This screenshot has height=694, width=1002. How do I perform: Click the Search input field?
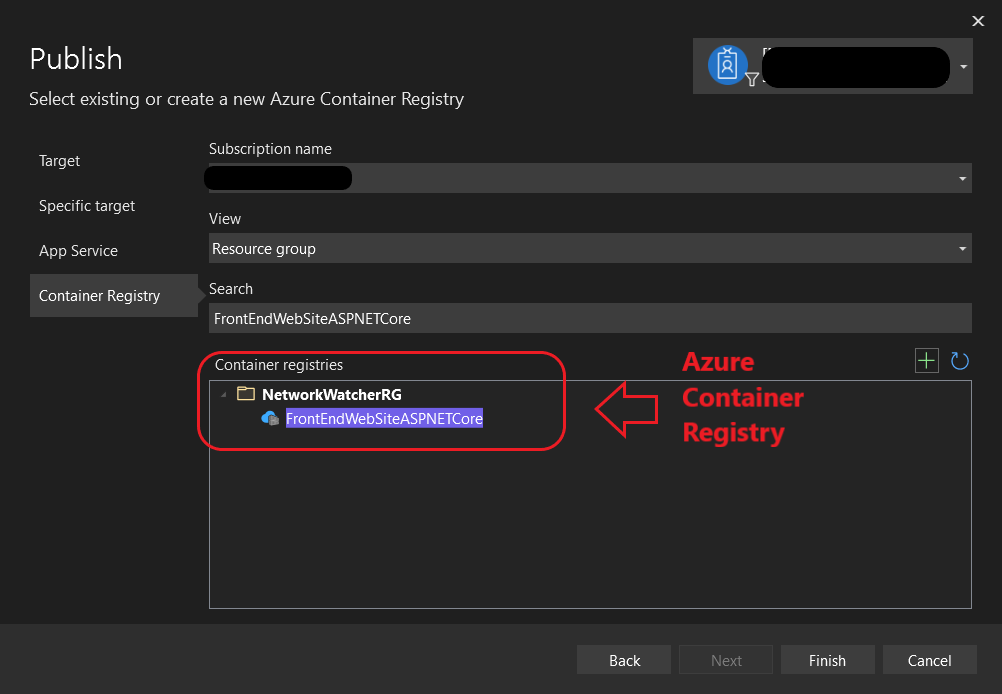point(590,318)
